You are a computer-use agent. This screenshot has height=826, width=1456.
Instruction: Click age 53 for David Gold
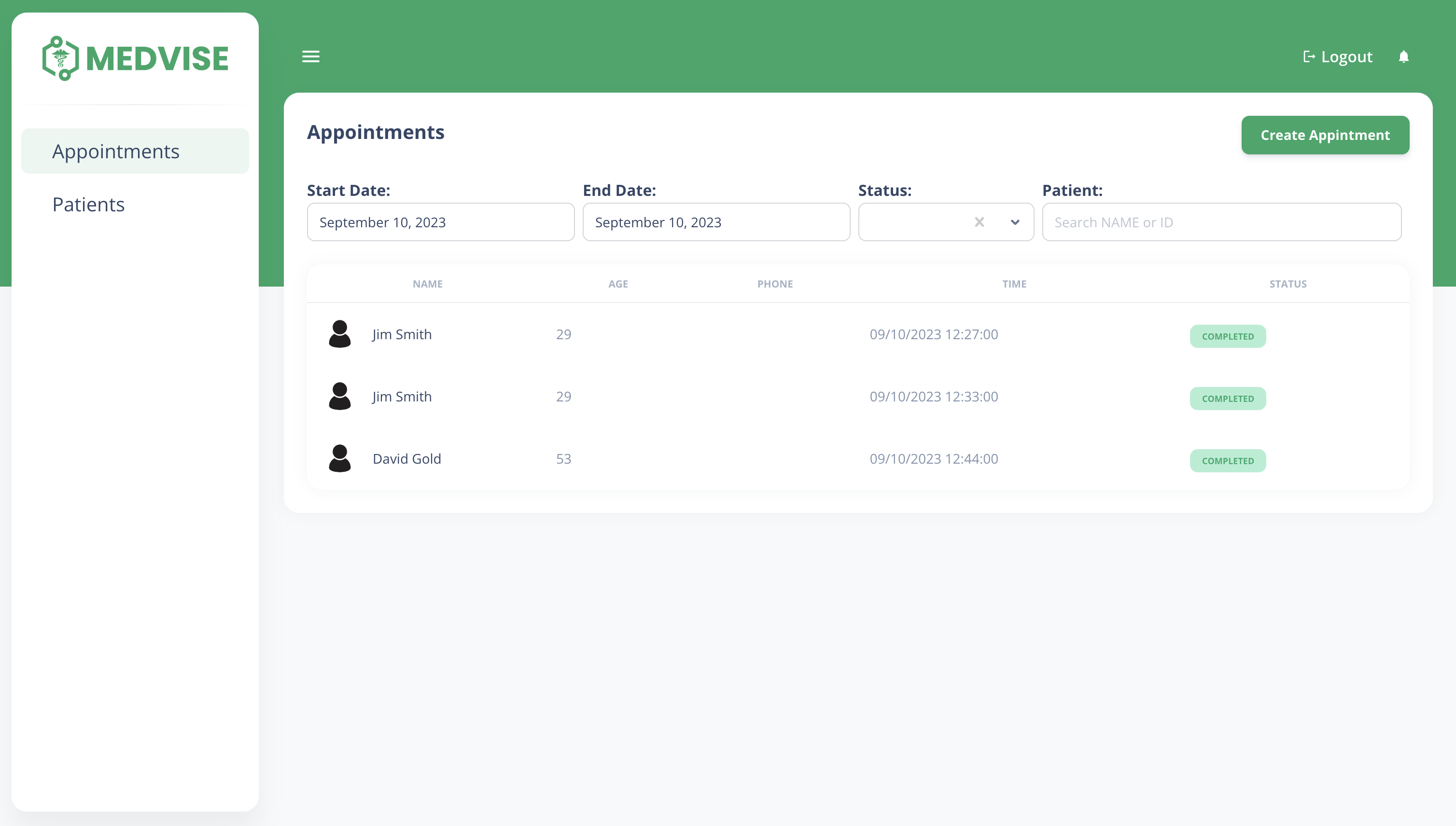563,458
